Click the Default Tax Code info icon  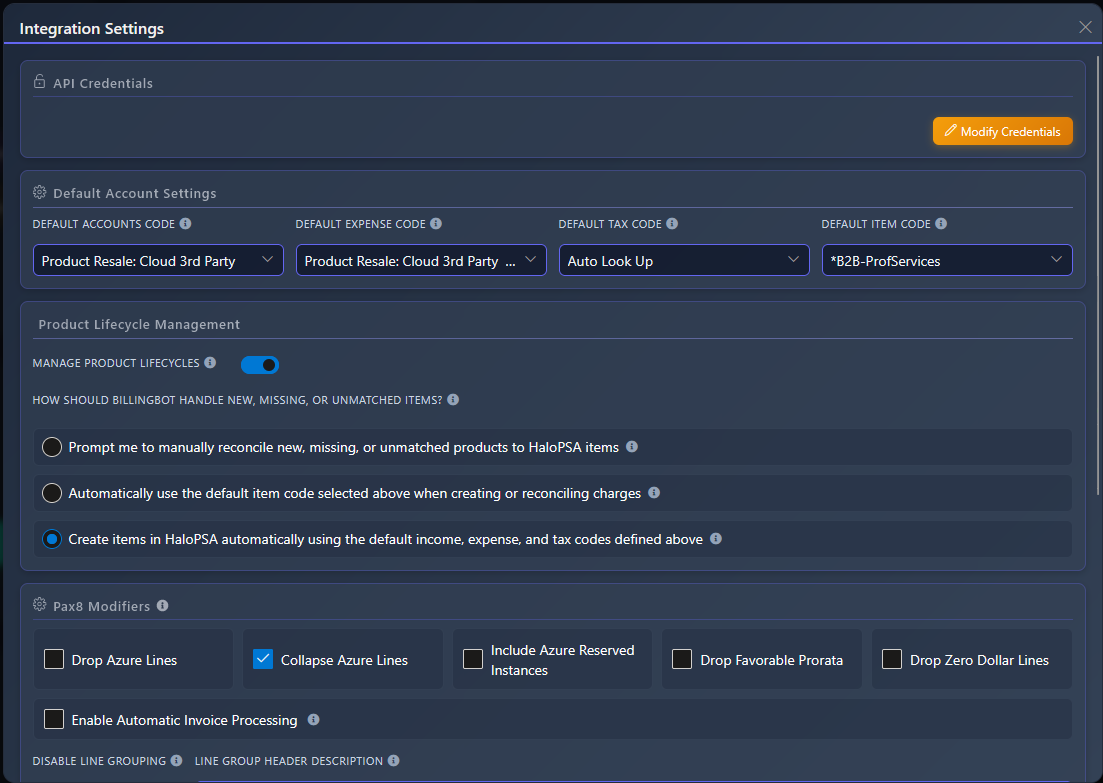click(x=672, y=224)
